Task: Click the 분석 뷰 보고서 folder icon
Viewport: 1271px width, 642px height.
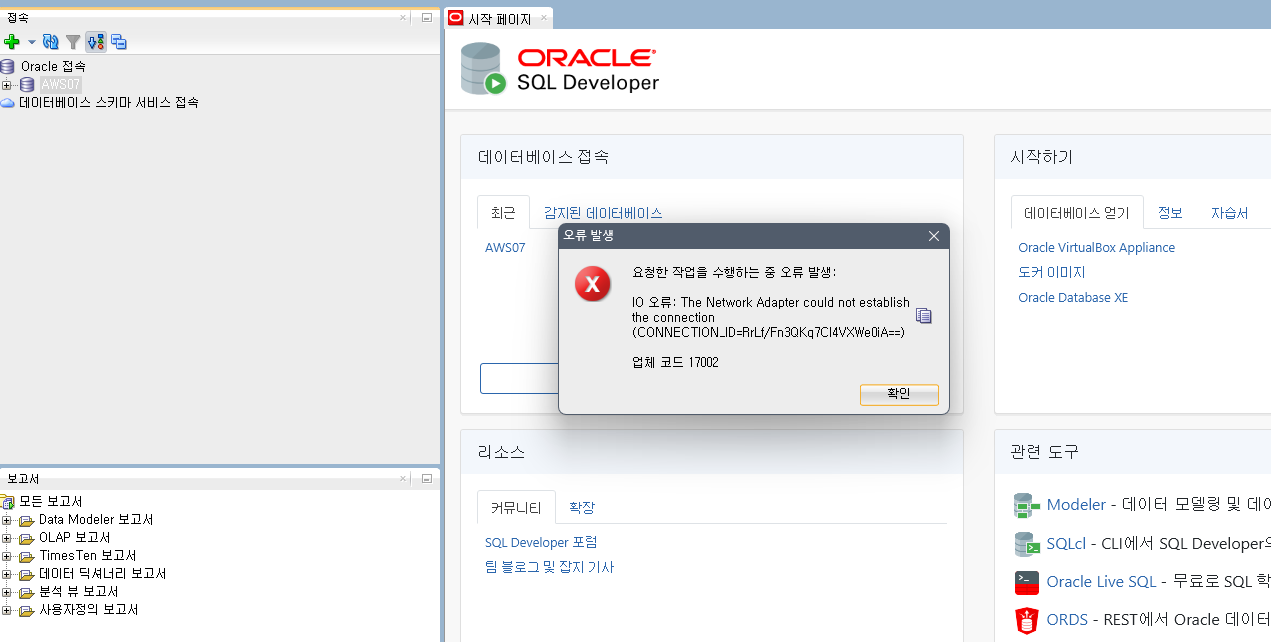Action: tap(27, 592)
